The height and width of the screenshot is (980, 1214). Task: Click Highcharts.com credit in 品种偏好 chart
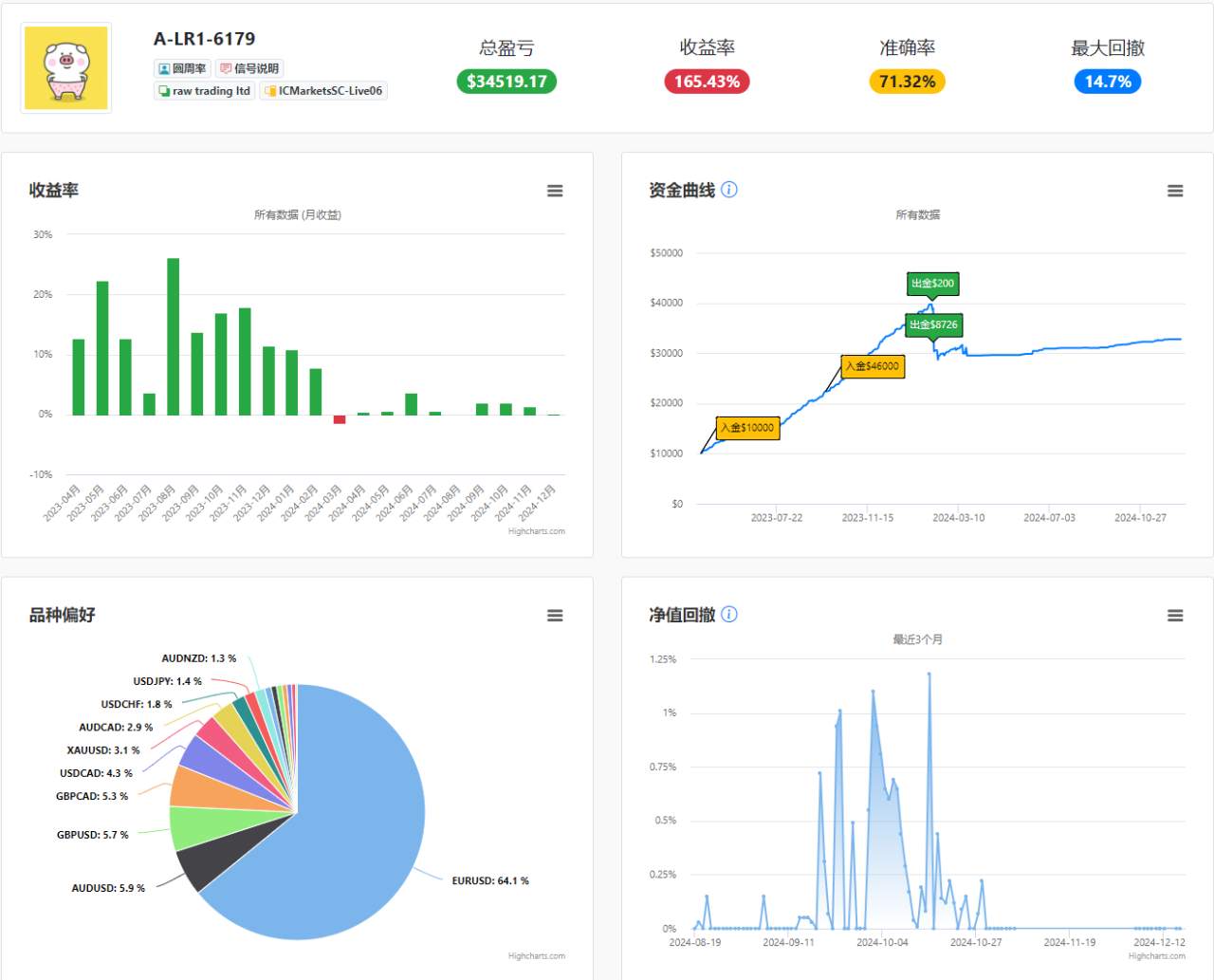(537, 956)
